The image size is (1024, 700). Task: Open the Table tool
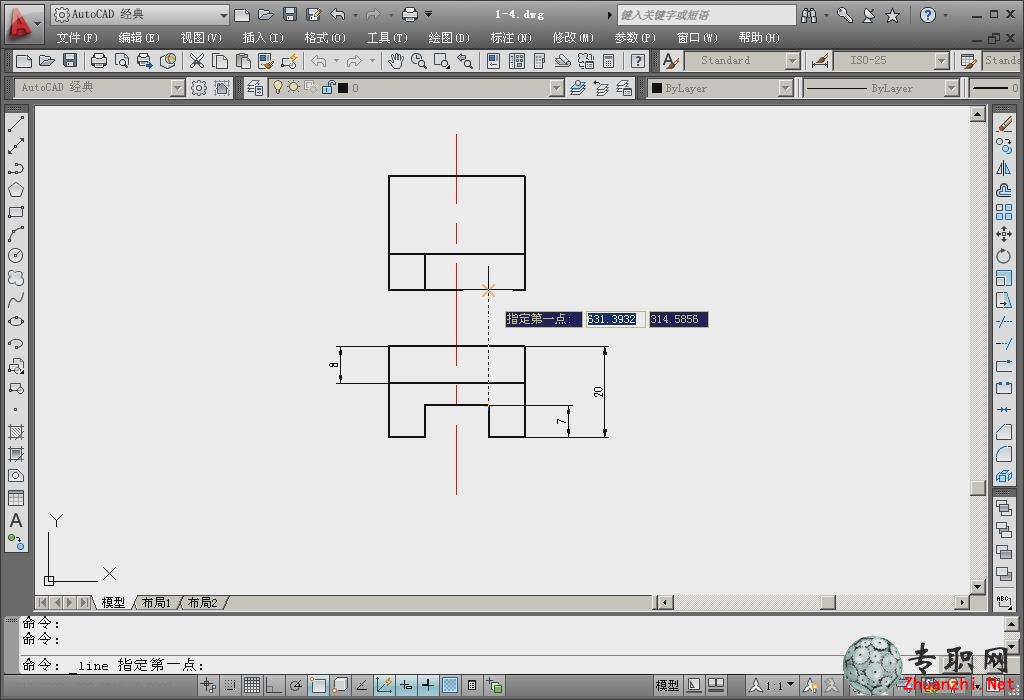click(16, 498)
